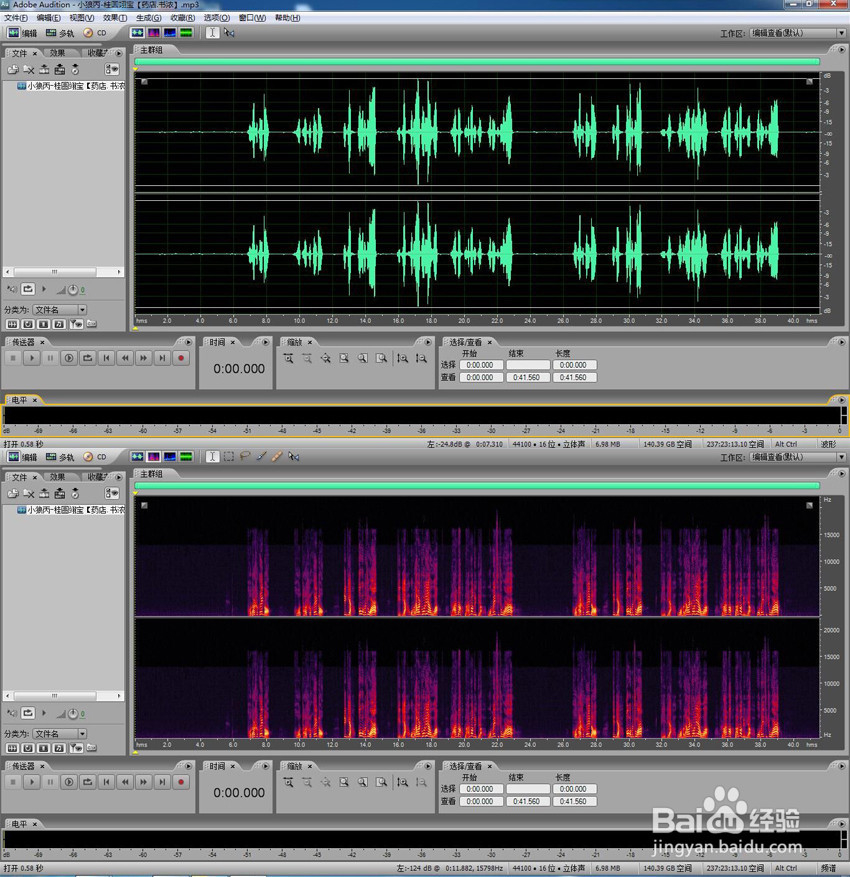Select the spot healing brush in the lower toolbar
850x877 pixels.
tap(277, 457)
